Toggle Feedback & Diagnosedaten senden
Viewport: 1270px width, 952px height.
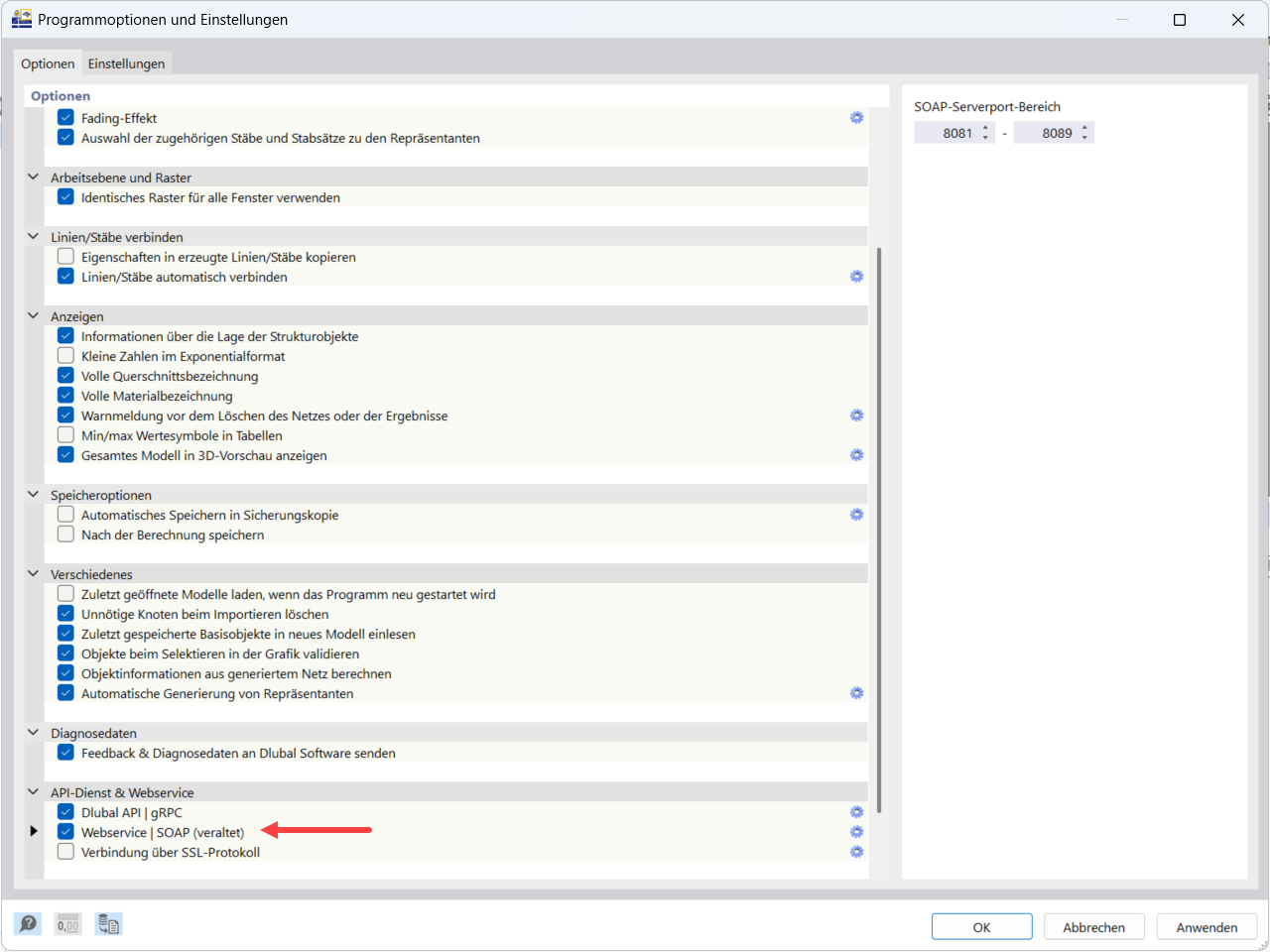(64, 752)
